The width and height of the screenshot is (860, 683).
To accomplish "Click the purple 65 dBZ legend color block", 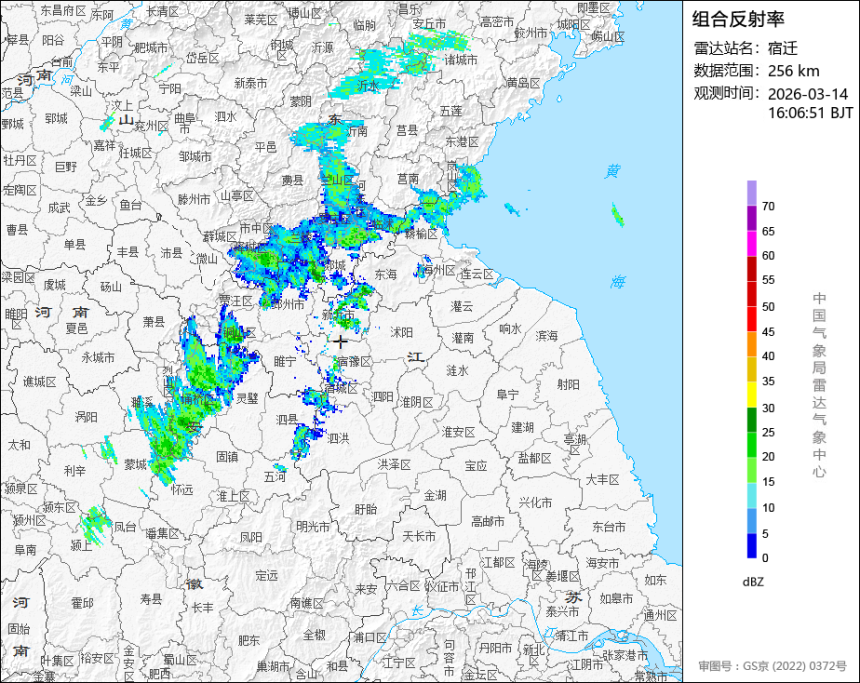I will click(x=751, y=218).
